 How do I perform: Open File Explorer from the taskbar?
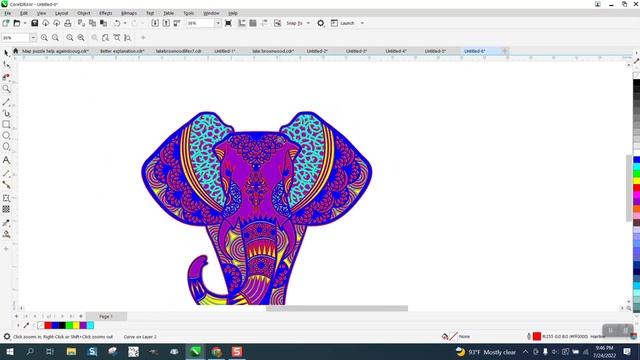(71, 351)
